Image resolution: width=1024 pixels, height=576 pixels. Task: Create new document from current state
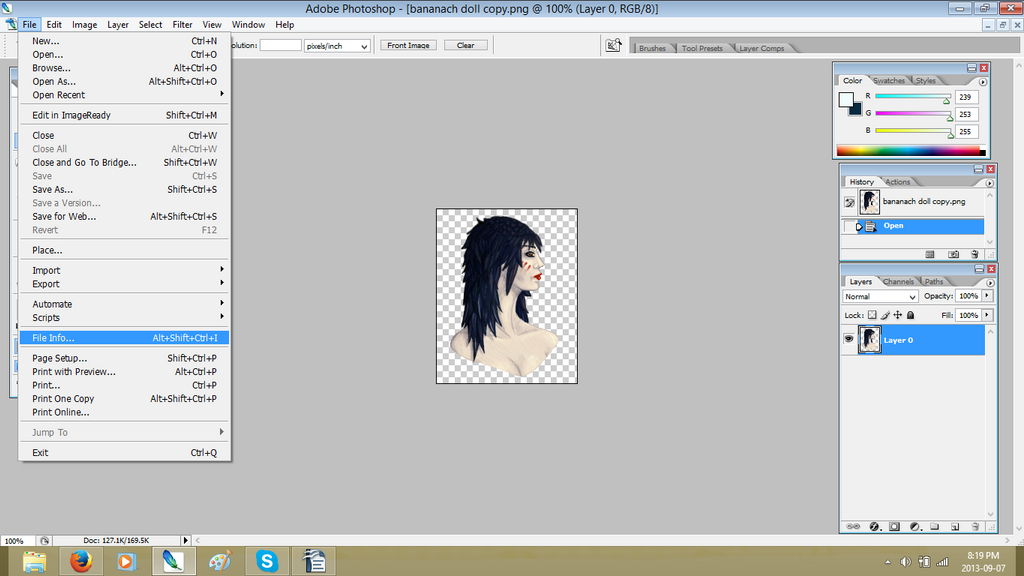930,254
